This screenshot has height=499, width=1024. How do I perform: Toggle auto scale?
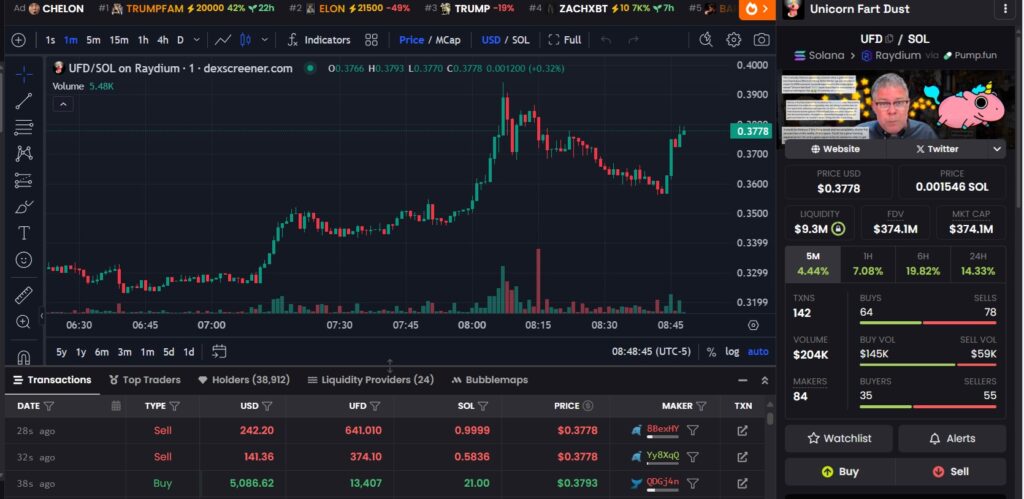click(758, 351)
